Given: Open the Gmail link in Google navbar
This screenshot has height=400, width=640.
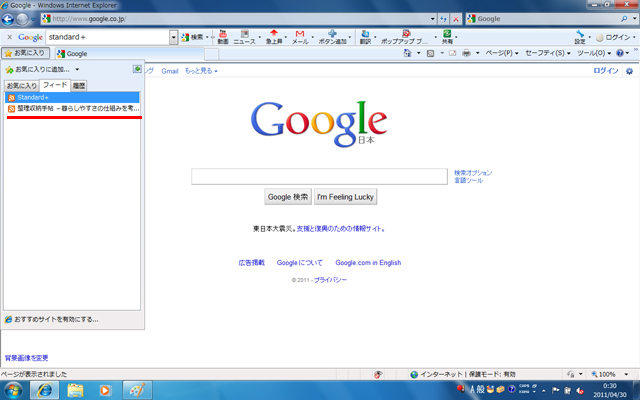Looking at the screenshot, I should [x=170, y=71].
